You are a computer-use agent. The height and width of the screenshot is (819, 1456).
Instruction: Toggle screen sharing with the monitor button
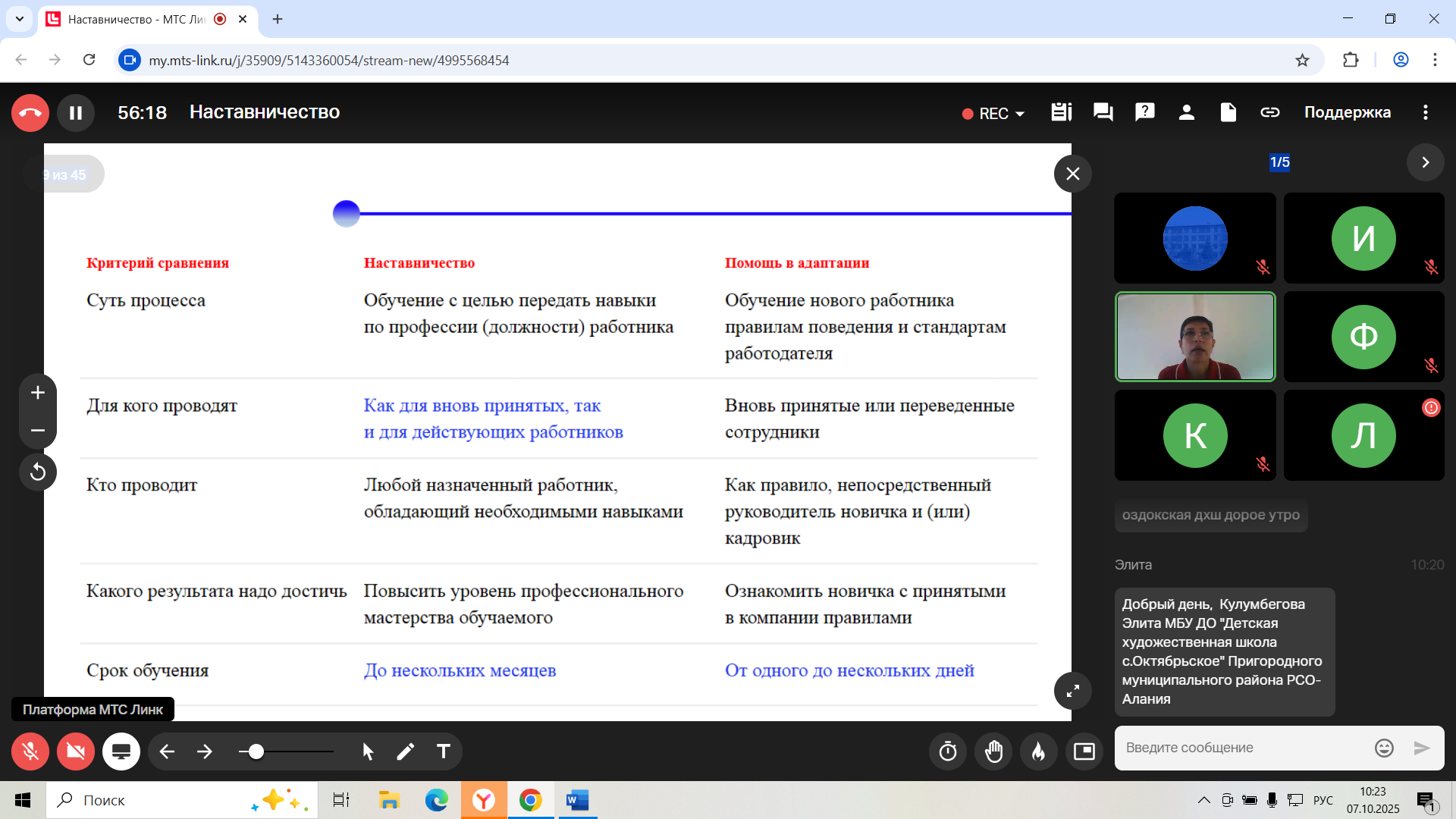pos(121,752)
